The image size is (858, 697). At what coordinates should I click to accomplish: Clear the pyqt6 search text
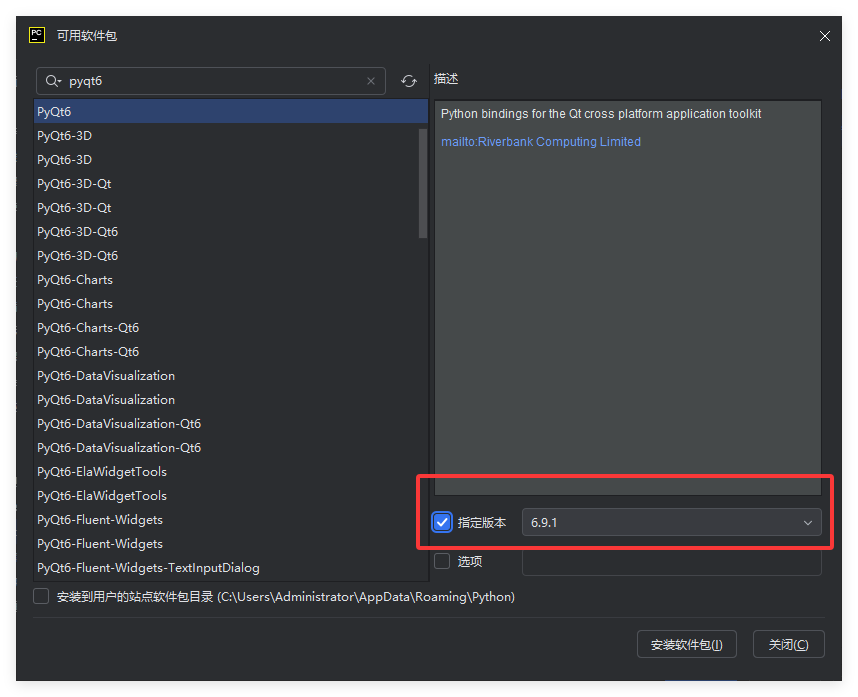370,81
